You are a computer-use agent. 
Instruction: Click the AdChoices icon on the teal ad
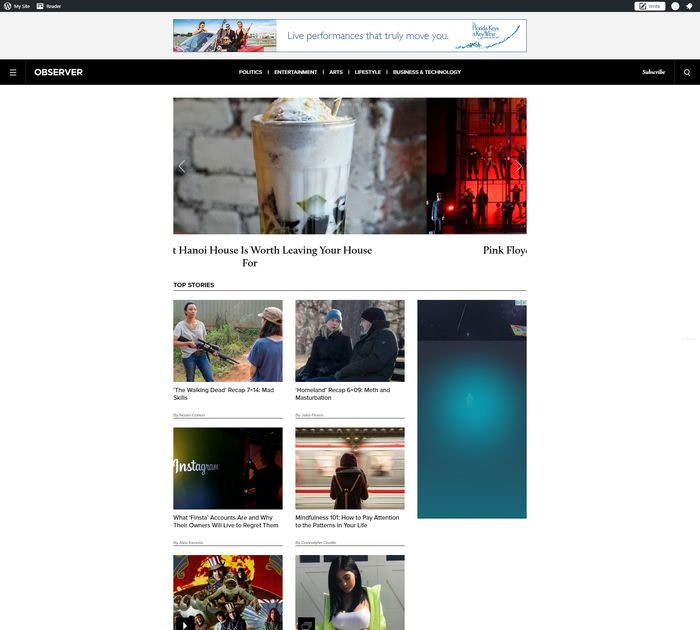[521, 303]
